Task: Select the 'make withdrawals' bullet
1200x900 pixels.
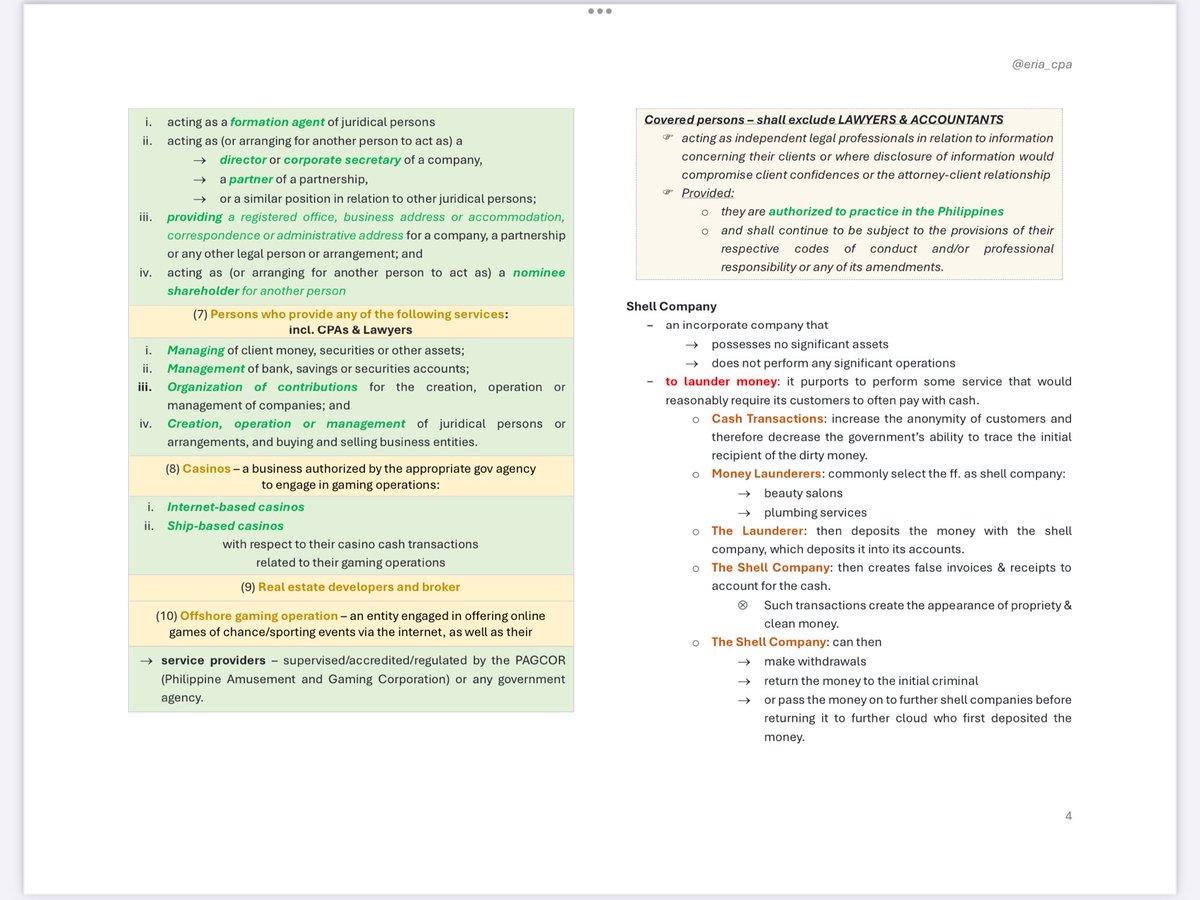Action: tap(815, 661)
